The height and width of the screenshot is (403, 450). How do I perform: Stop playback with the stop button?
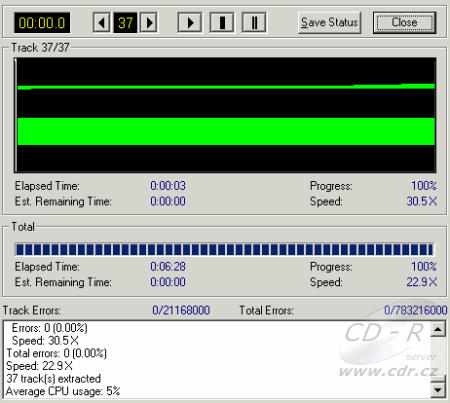point(222,23)
